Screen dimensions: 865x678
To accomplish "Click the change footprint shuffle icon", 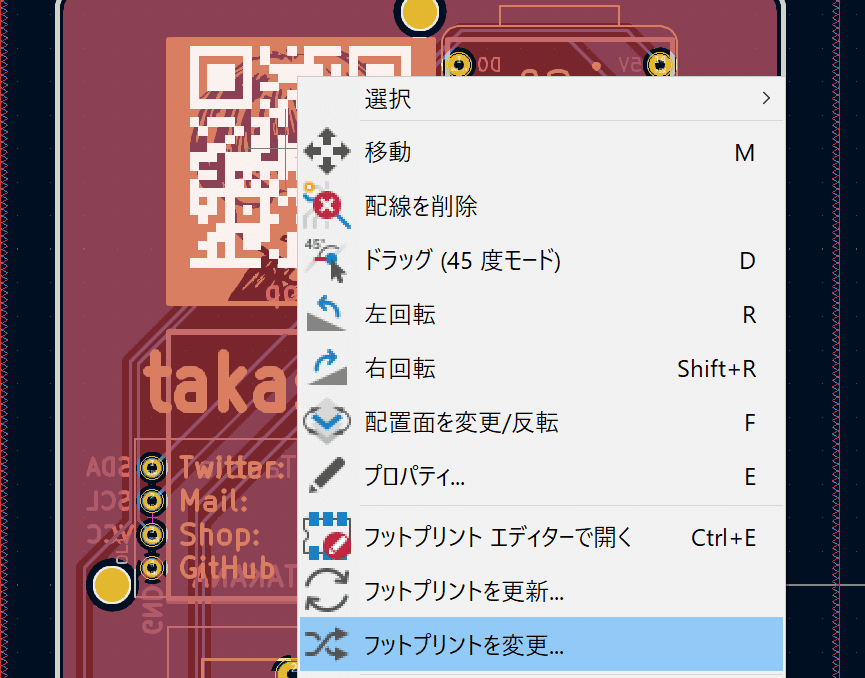I will click(327, 644).
